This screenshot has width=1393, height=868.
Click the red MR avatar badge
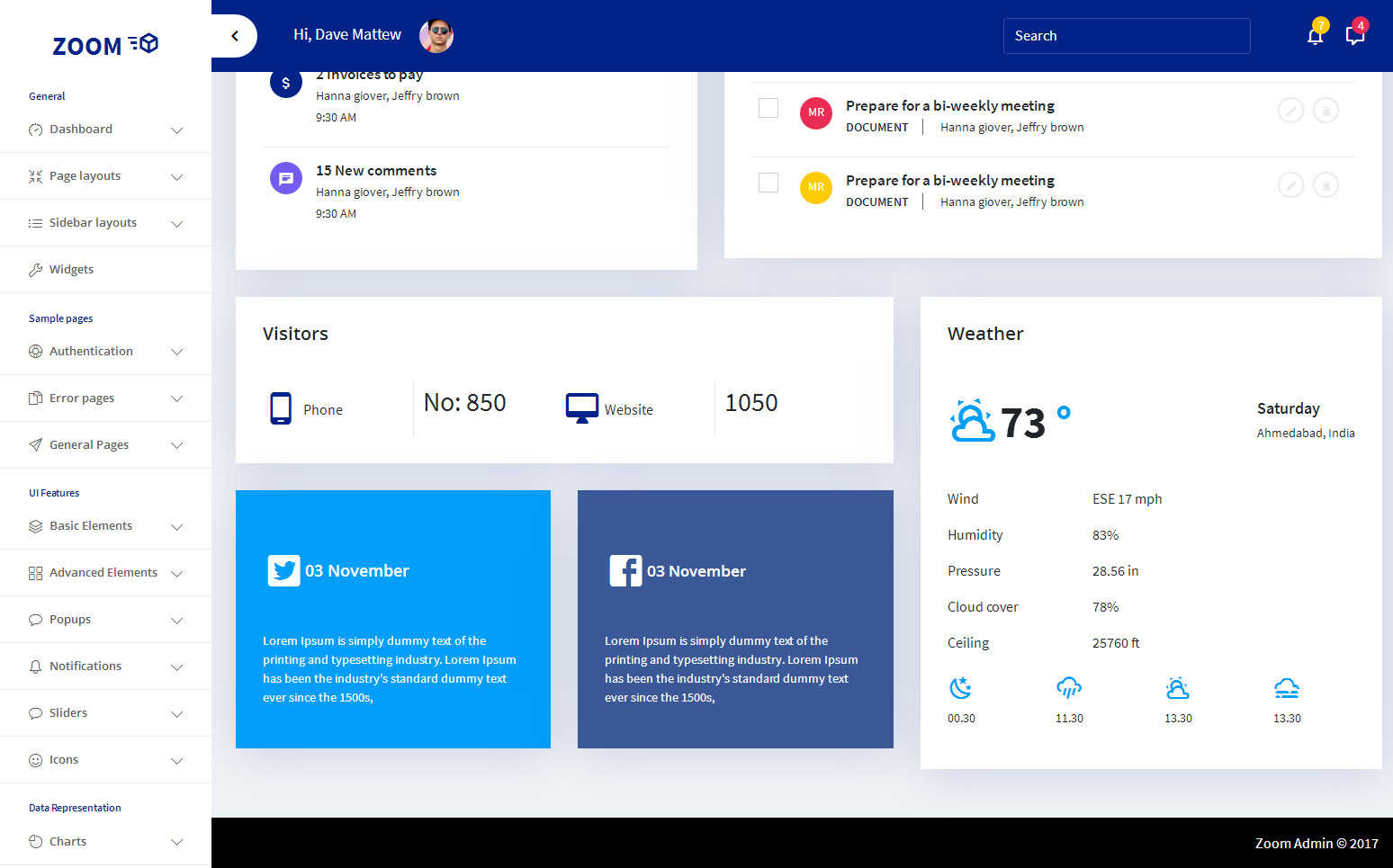click(x=816, y=113)
